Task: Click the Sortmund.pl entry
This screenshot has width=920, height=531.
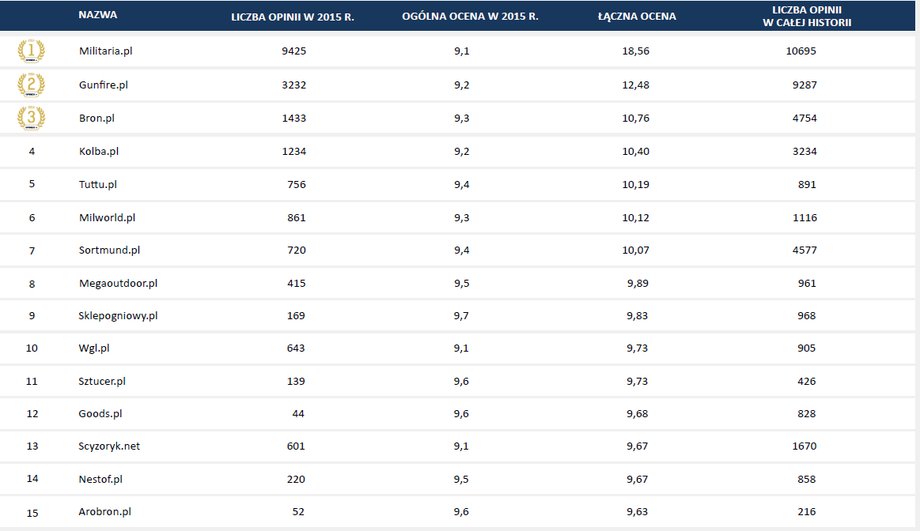Action: 109,250
